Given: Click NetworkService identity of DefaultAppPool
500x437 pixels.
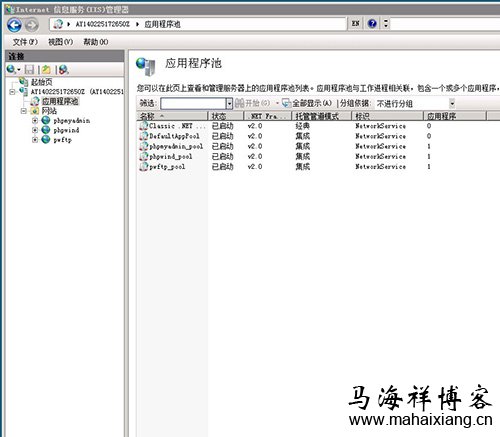Looking at the screenshot, I should click(x=380, y=136).
